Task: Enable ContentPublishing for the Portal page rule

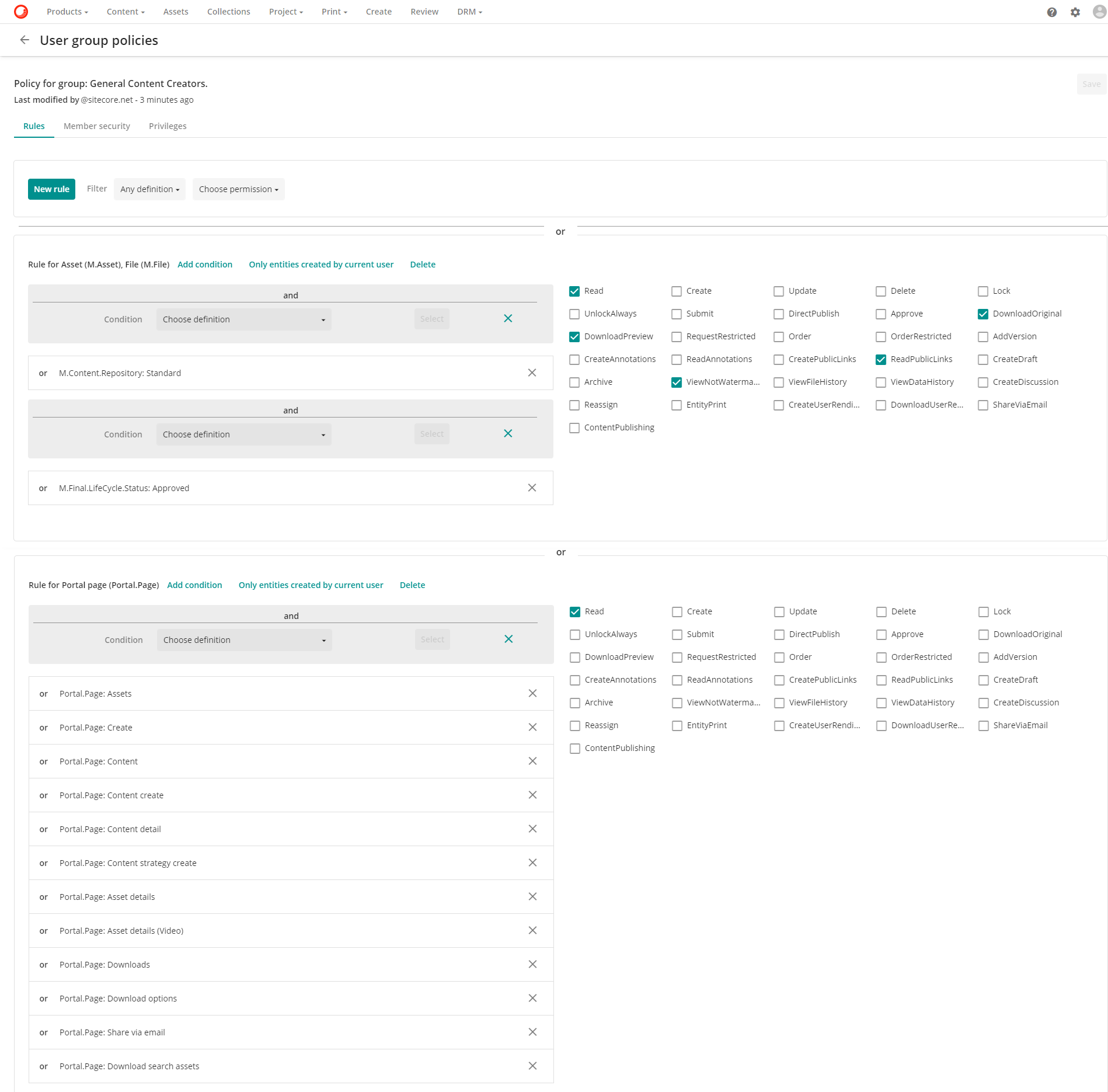Action: [574, 748]
